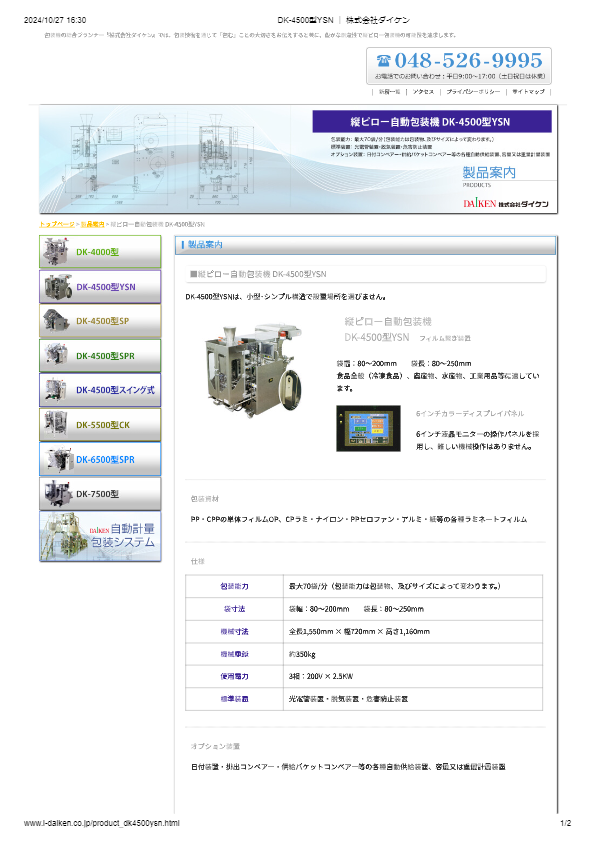Screen dimensions: 594x841
Task: Go to トップページ breadcrumb link
Action: pyautogui.click(x=57, y=224)
